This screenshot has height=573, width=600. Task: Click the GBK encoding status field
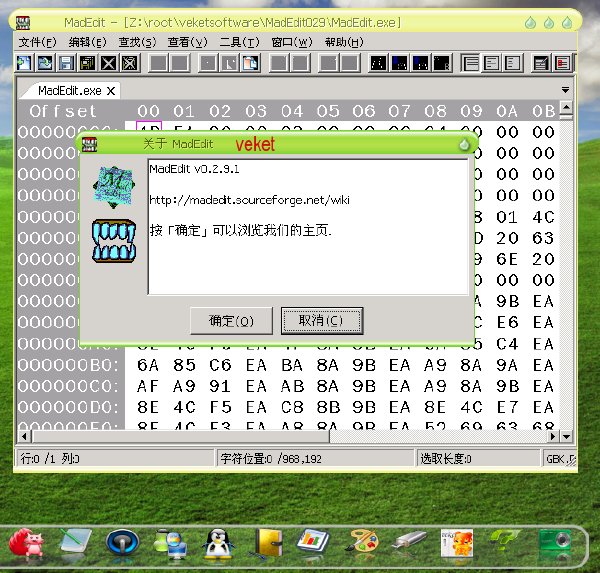559,459
